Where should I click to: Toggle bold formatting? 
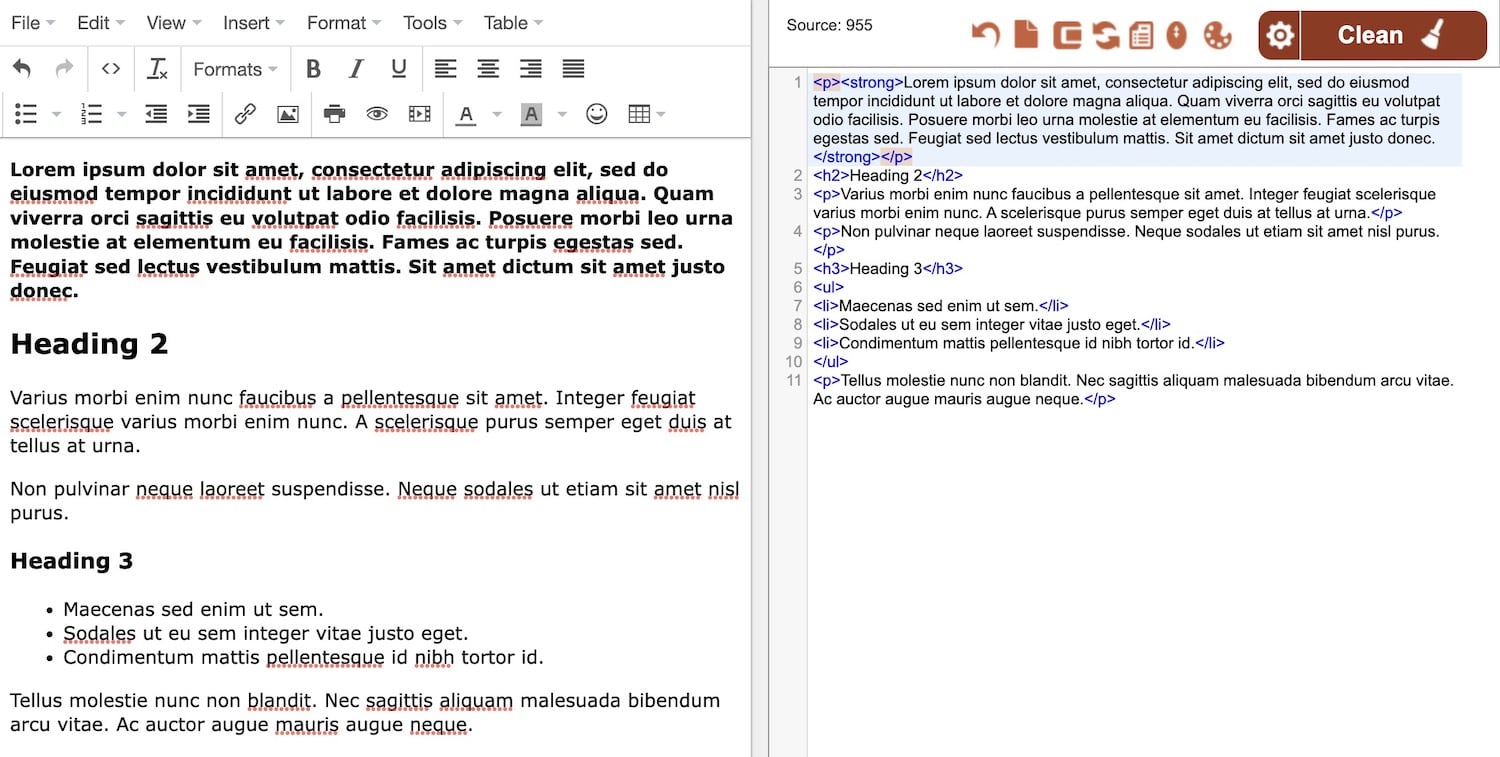click(x=313, y=69)
